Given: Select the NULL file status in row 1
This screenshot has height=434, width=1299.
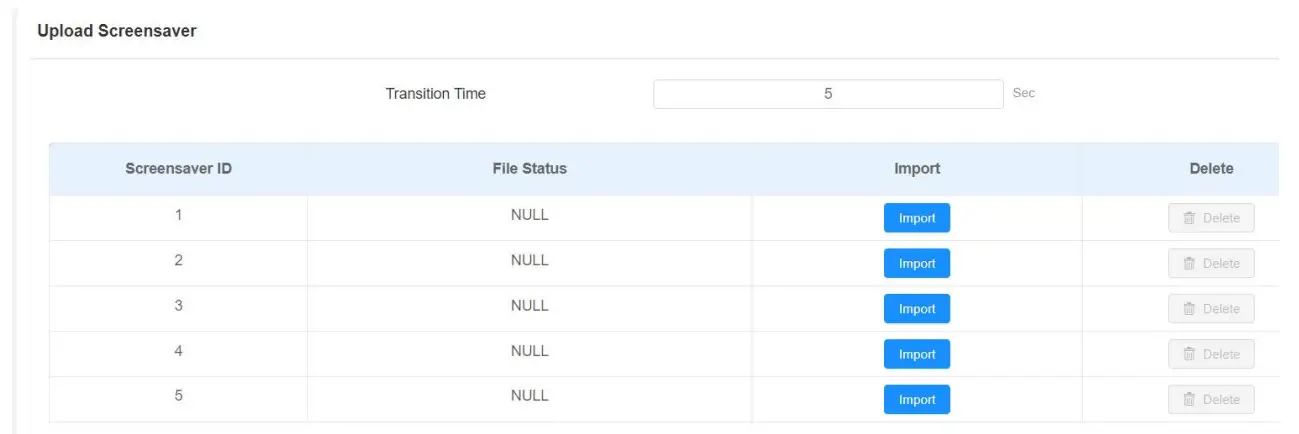Looking at the screenshot, I should pos(529,215).
